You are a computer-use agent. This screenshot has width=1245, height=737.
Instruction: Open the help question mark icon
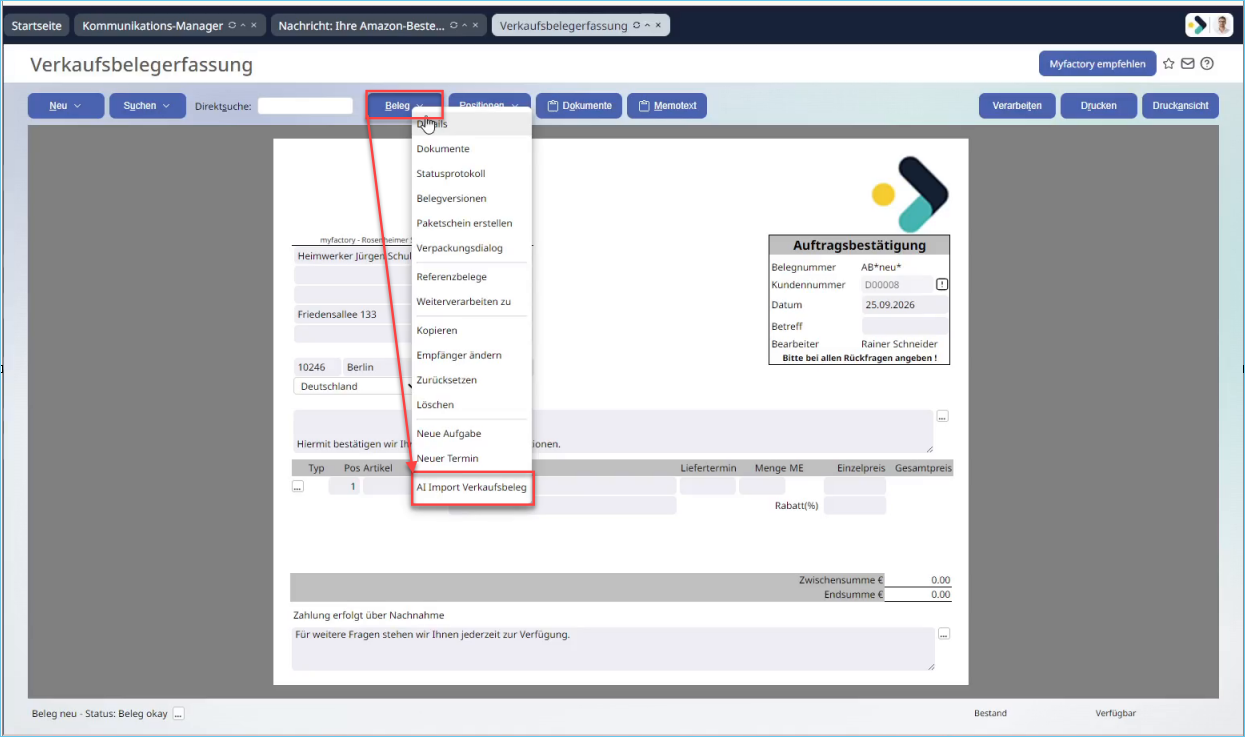tap(1207, 64)
